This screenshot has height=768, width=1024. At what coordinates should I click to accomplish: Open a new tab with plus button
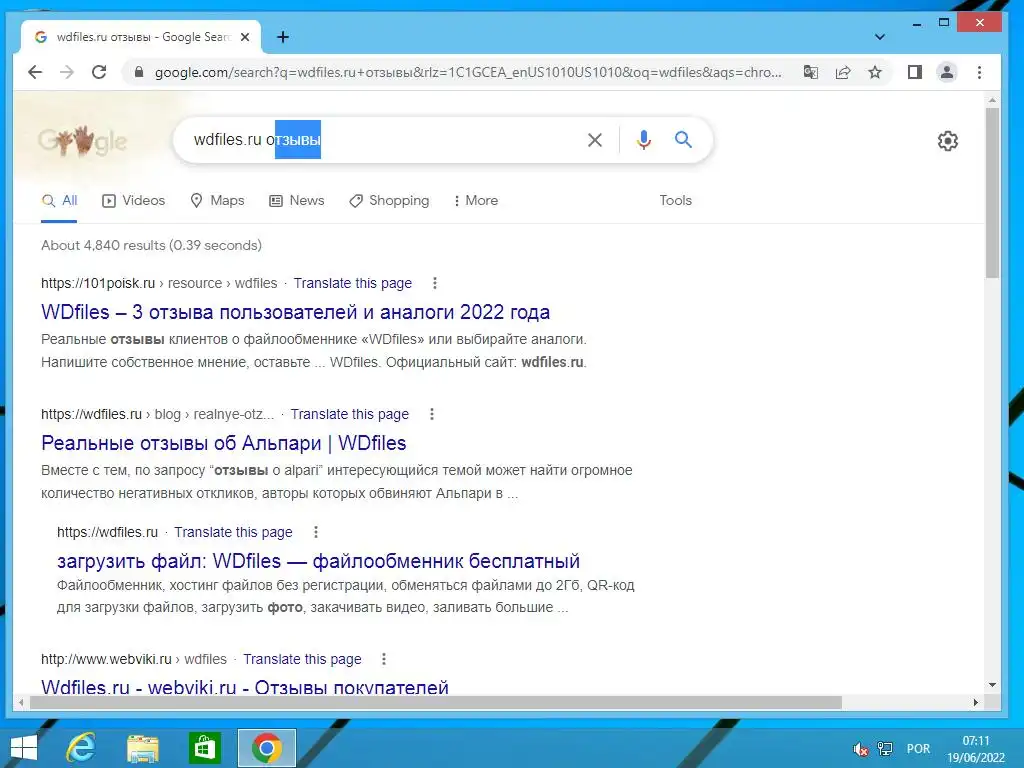tap(283, 37)
